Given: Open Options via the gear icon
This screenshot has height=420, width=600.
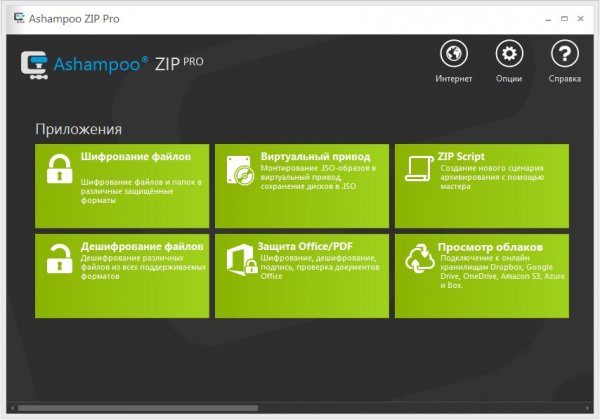Looking at the screenshot, I should coord(510,54).
